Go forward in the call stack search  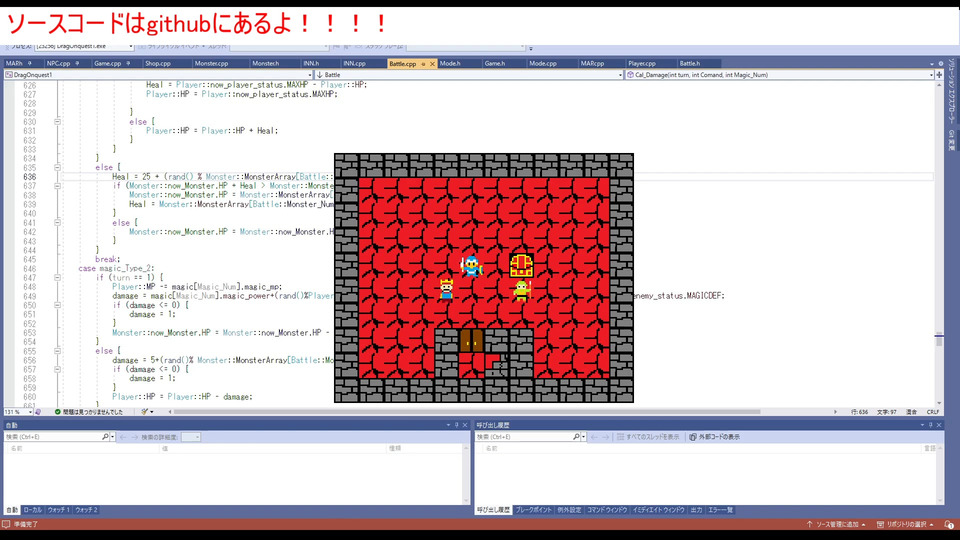(606, 437)
